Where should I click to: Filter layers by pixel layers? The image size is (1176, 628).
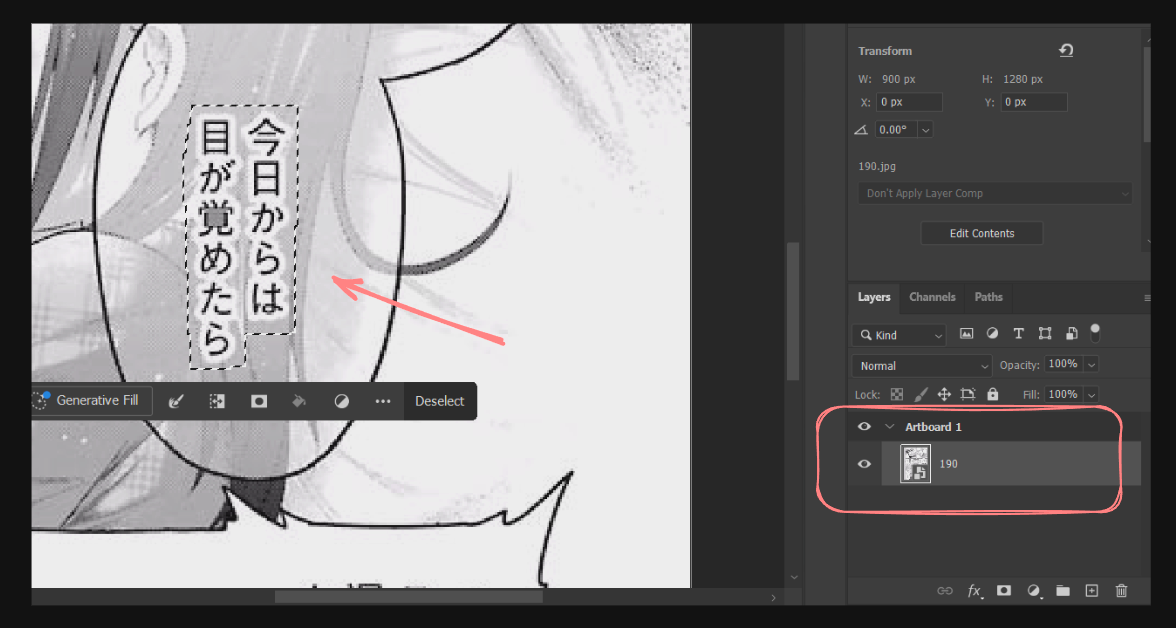point(966,334)
